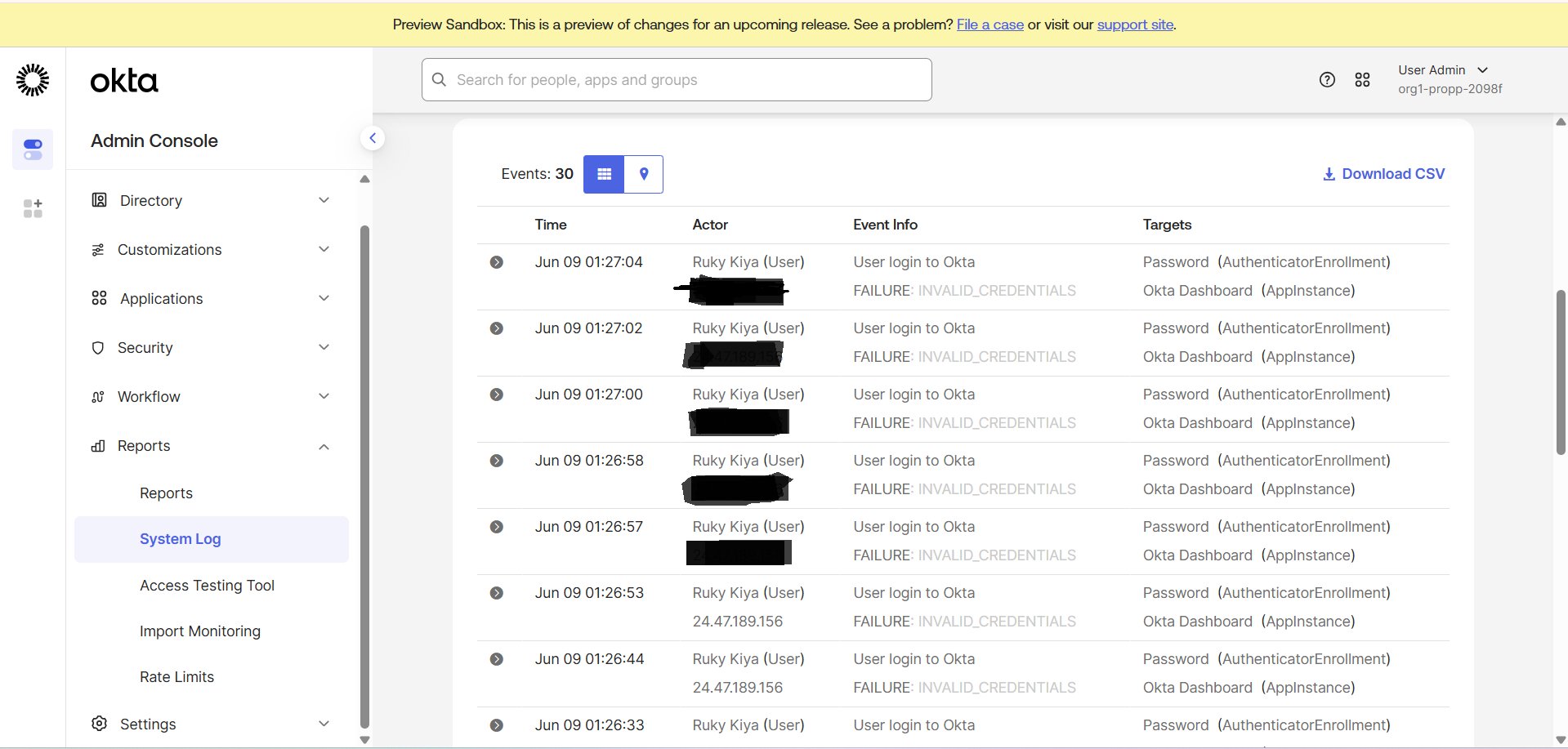Expand the Workflow menu chevron
This screenshot has height=749, width=1568.
[324, 396]
